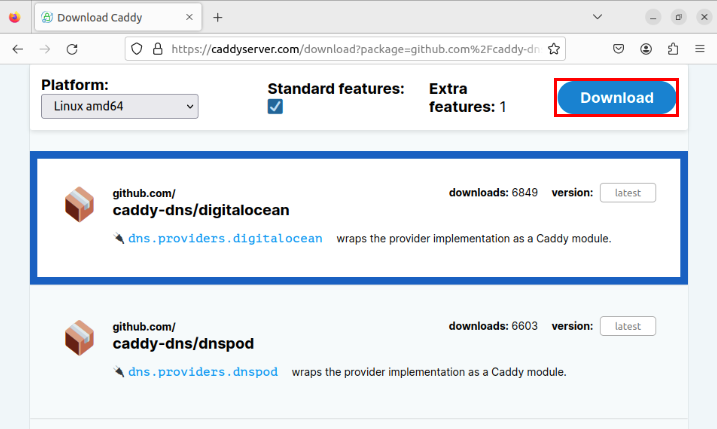Open tracking protection shield icon
The image size is (717, 429).
click(x=137, y=49)
